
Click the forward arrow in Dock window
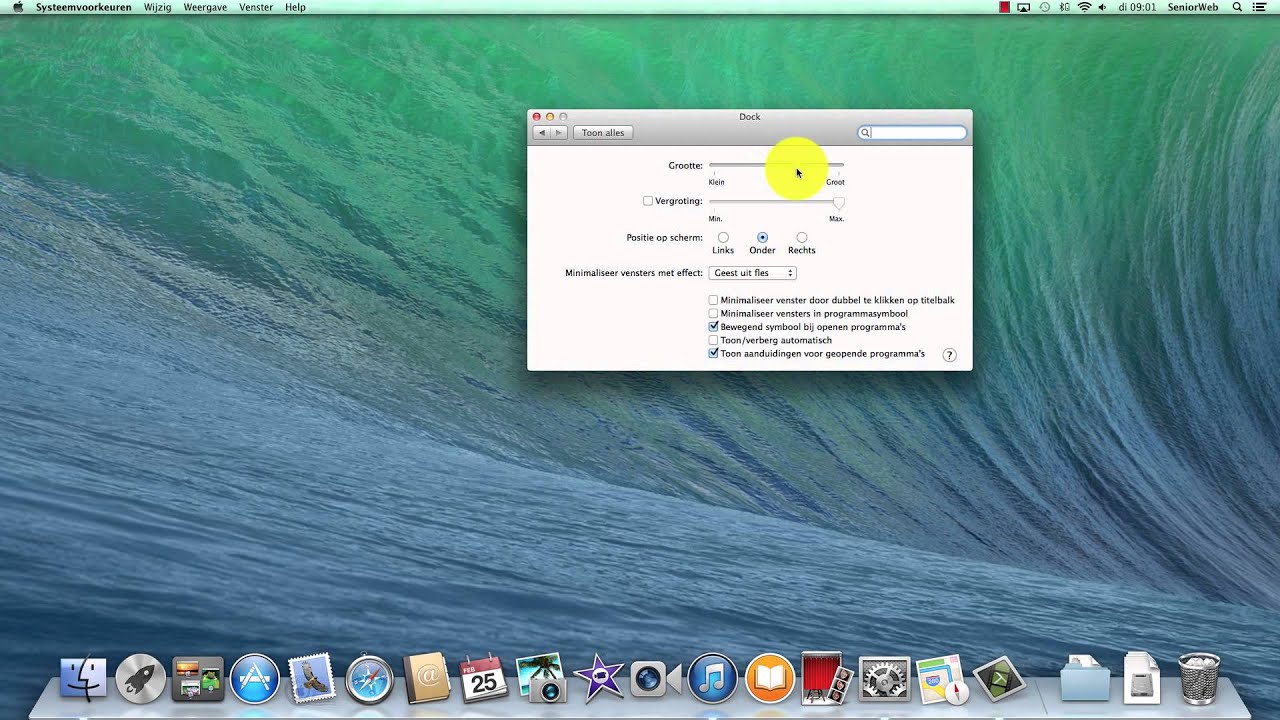pos(559,132)
